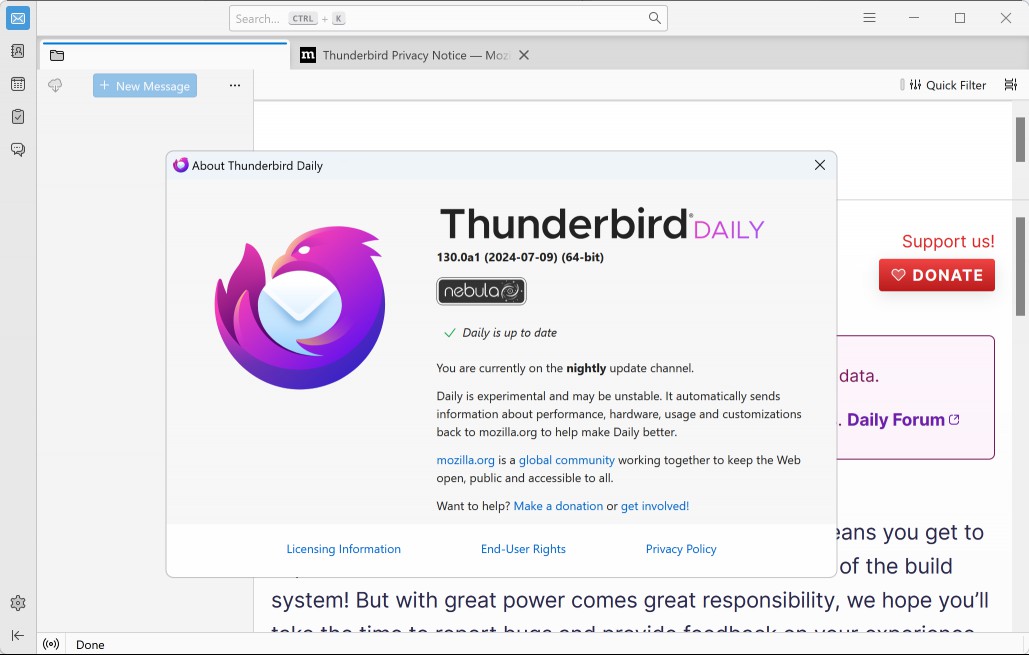
Task: Click the online status indicator icon
Action: pos(51,644)
